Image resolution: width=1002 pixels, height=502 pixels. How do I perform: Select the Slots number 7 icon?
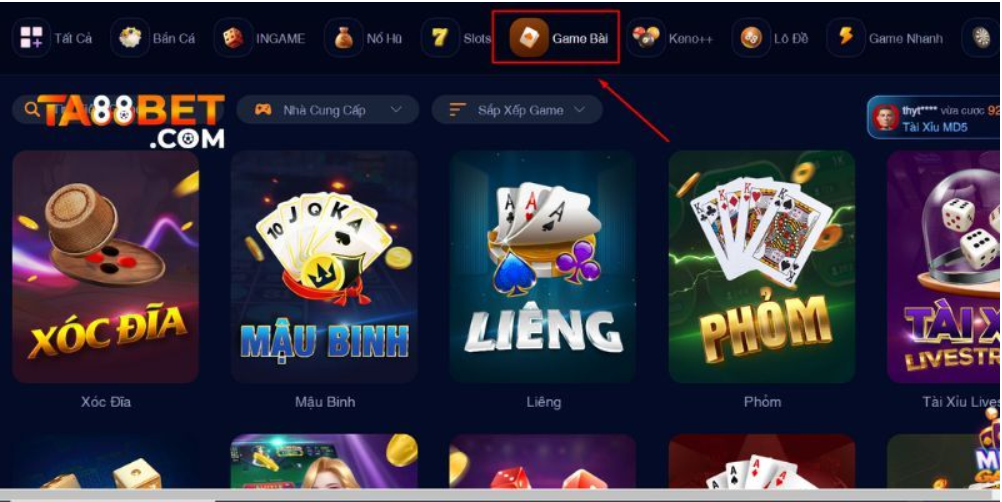tap(440, 38)
